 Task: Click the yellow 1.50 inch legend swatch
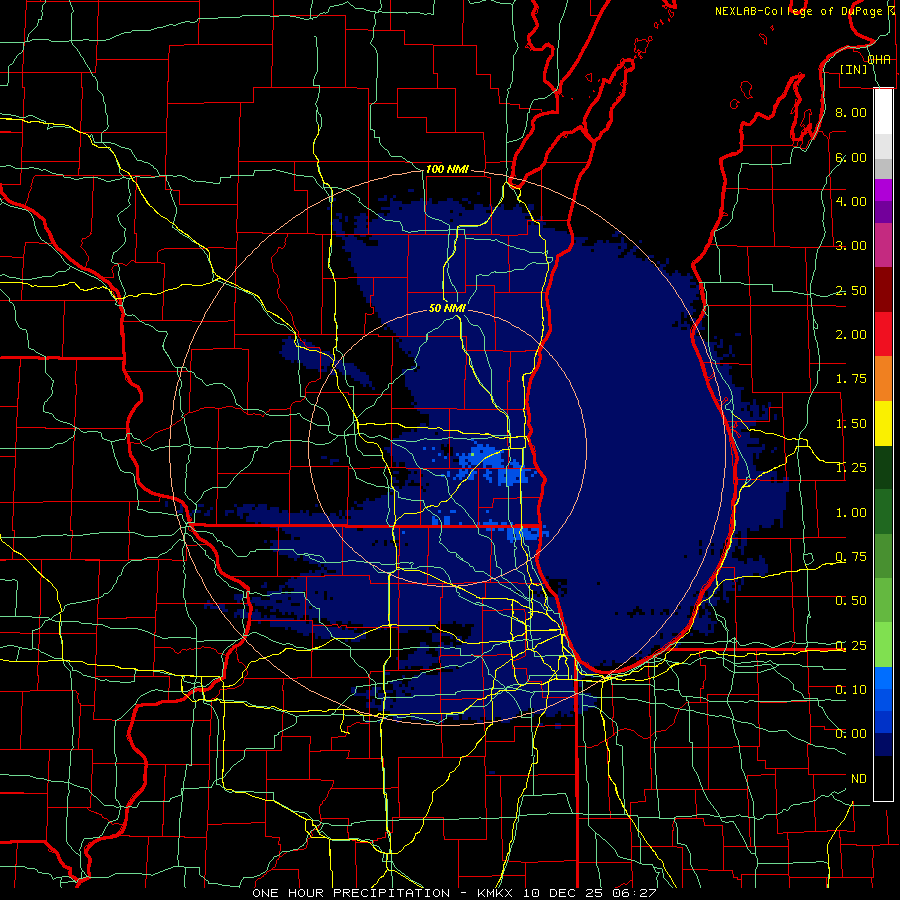[883, 424]
